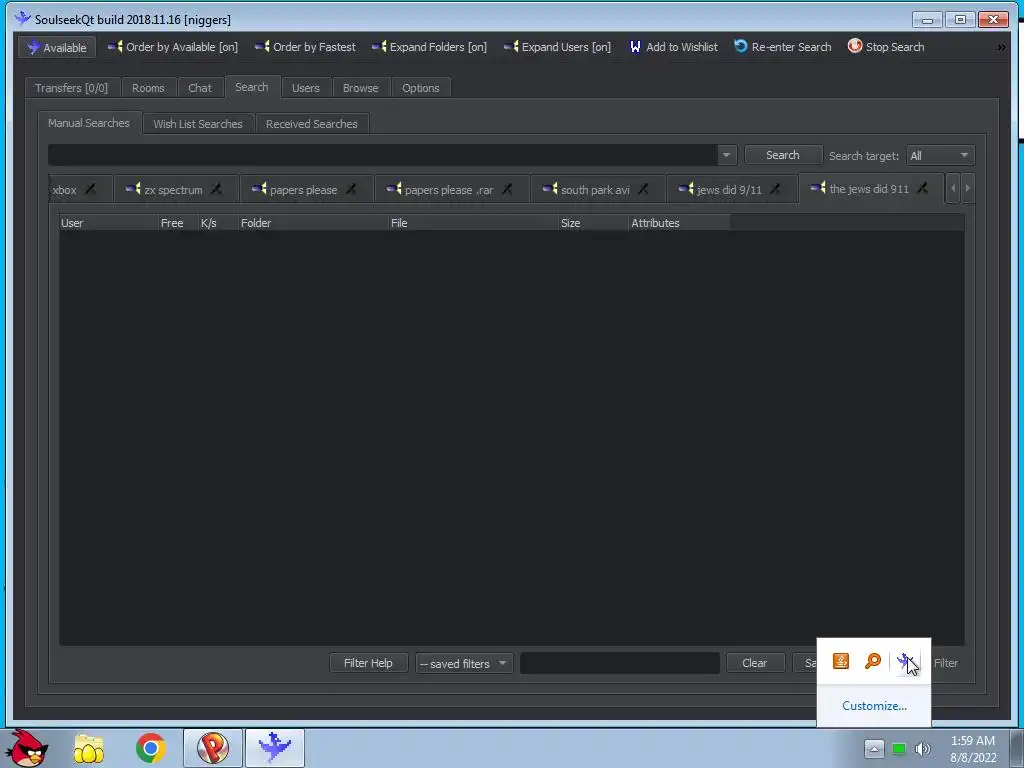Open the folder icon on taskbar
Image resolution: width=1024 pixels, height=768 pixels.
click(89, 748)
